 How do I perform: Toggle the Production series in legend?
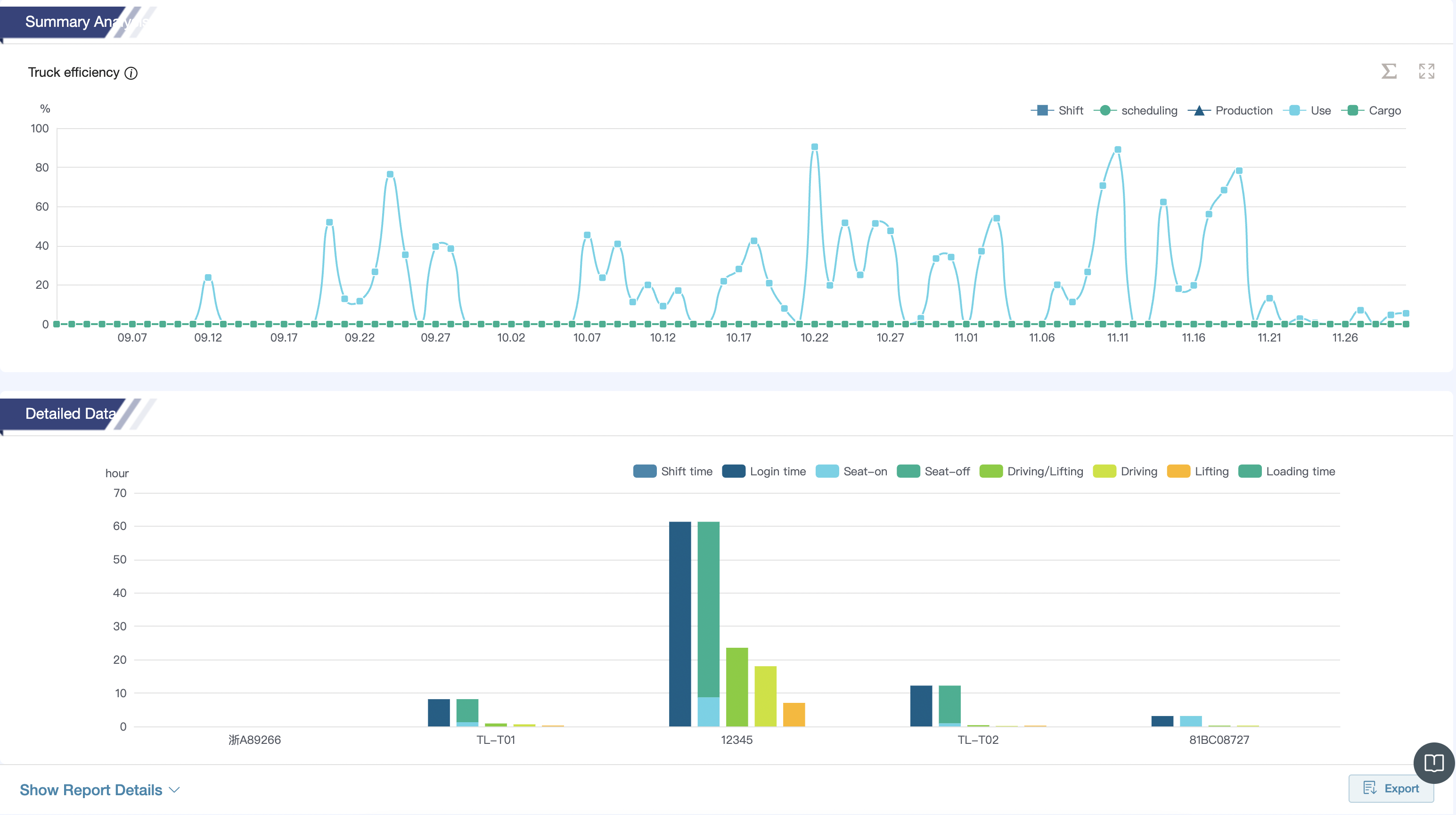coord(1230,111)
